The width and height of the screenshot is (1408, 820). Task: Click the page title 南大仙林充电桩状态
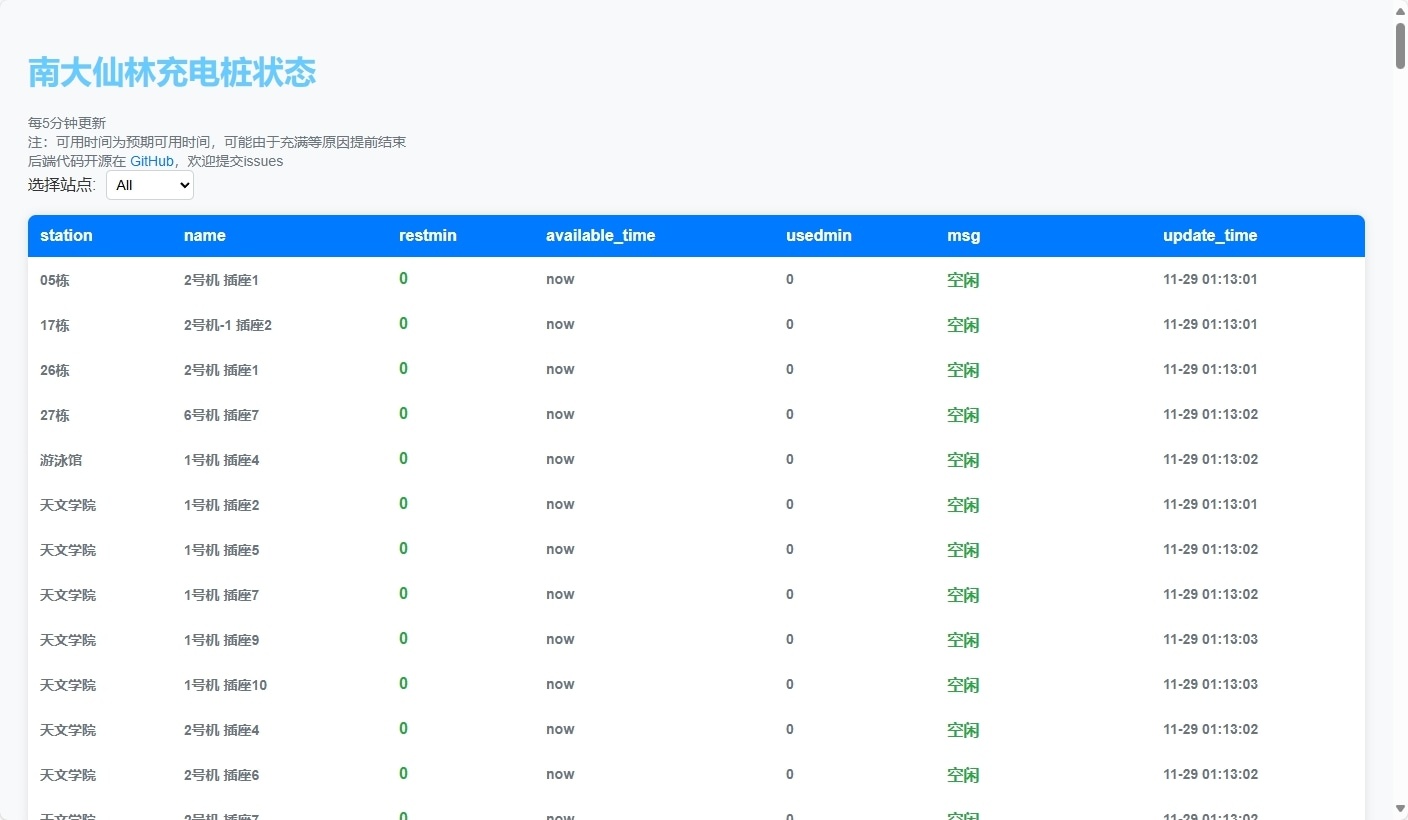172,73
